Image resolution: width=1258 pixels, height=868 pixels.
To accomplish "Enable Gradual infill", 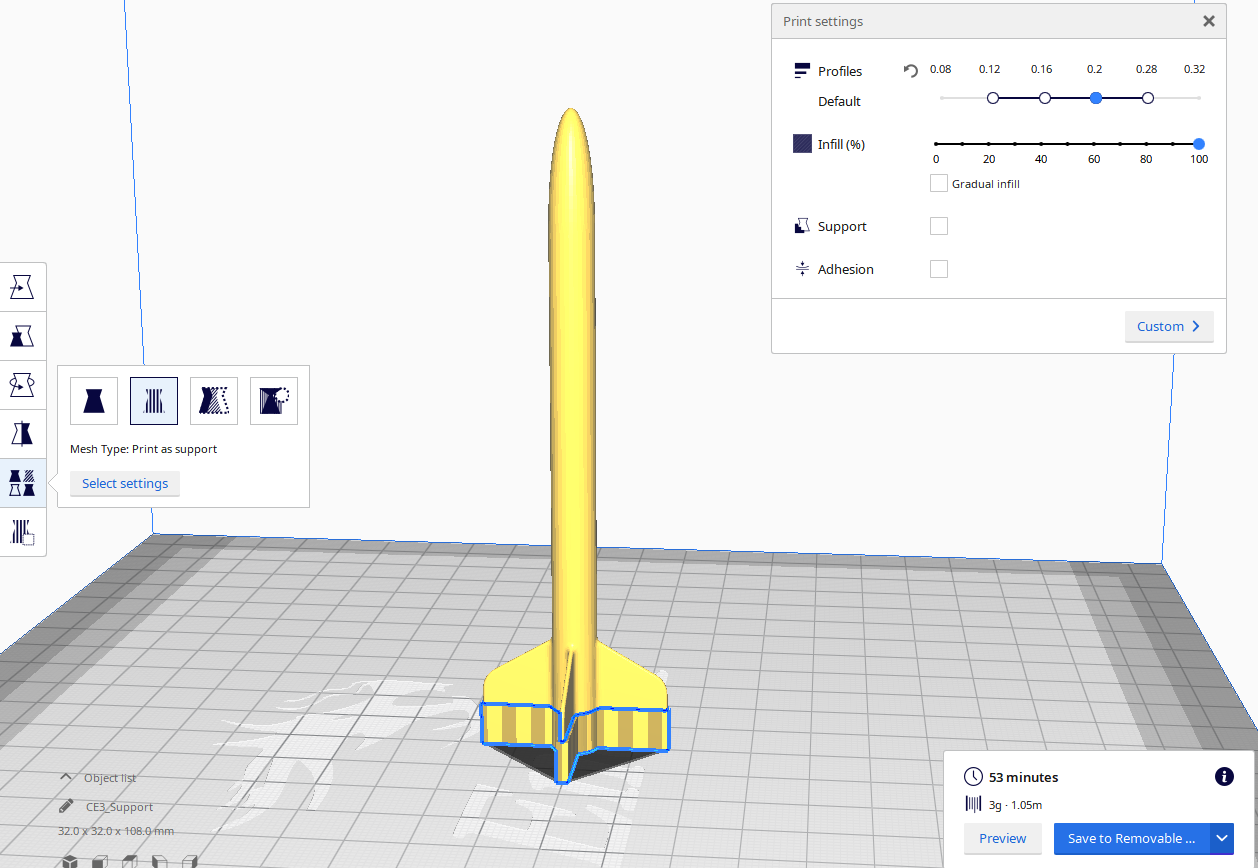I will click(x=938, y=182).
